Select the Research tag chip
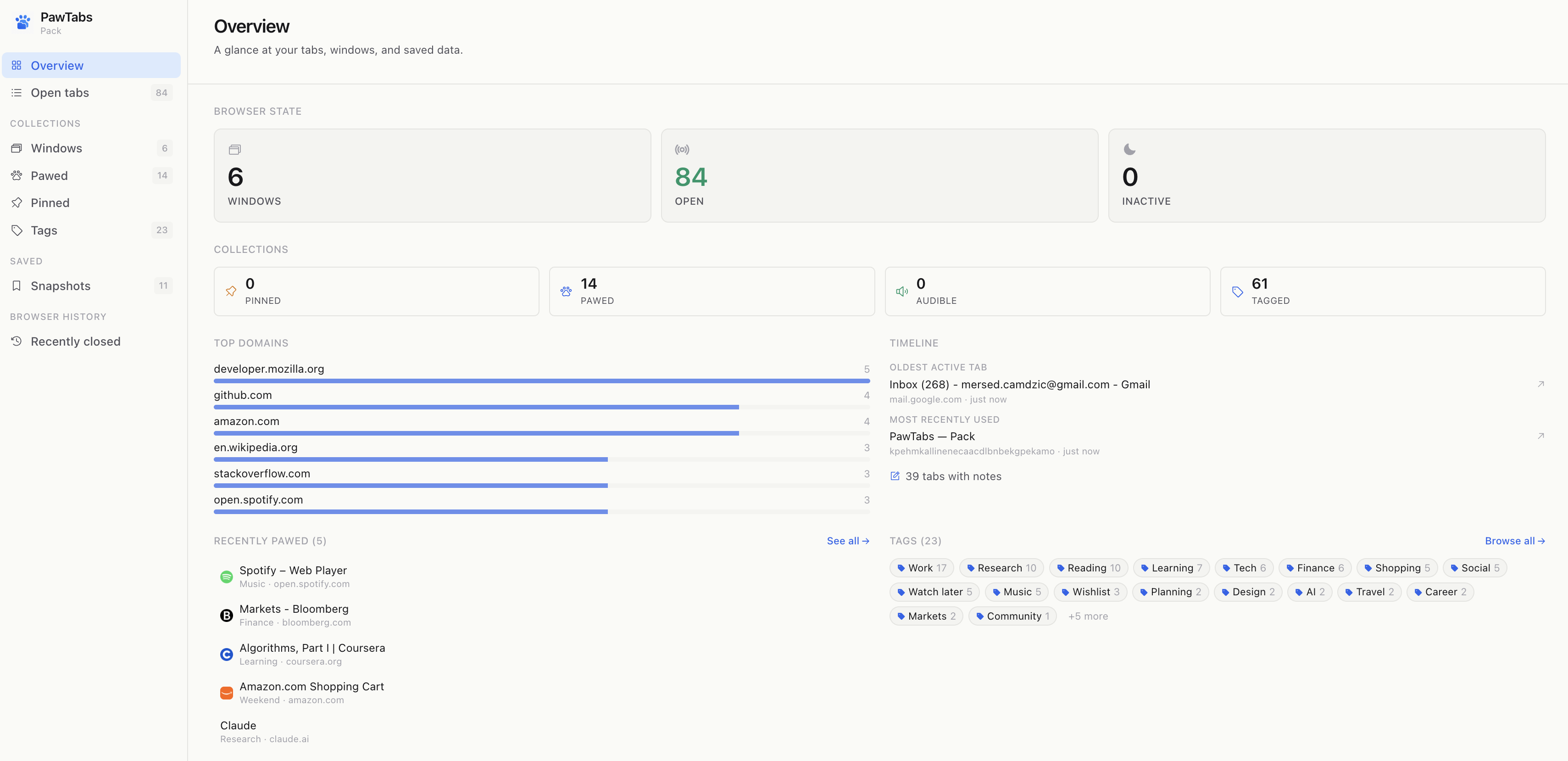Image resolution: width=1568 pixels, height=761 pixels. tap(1001, 567)
